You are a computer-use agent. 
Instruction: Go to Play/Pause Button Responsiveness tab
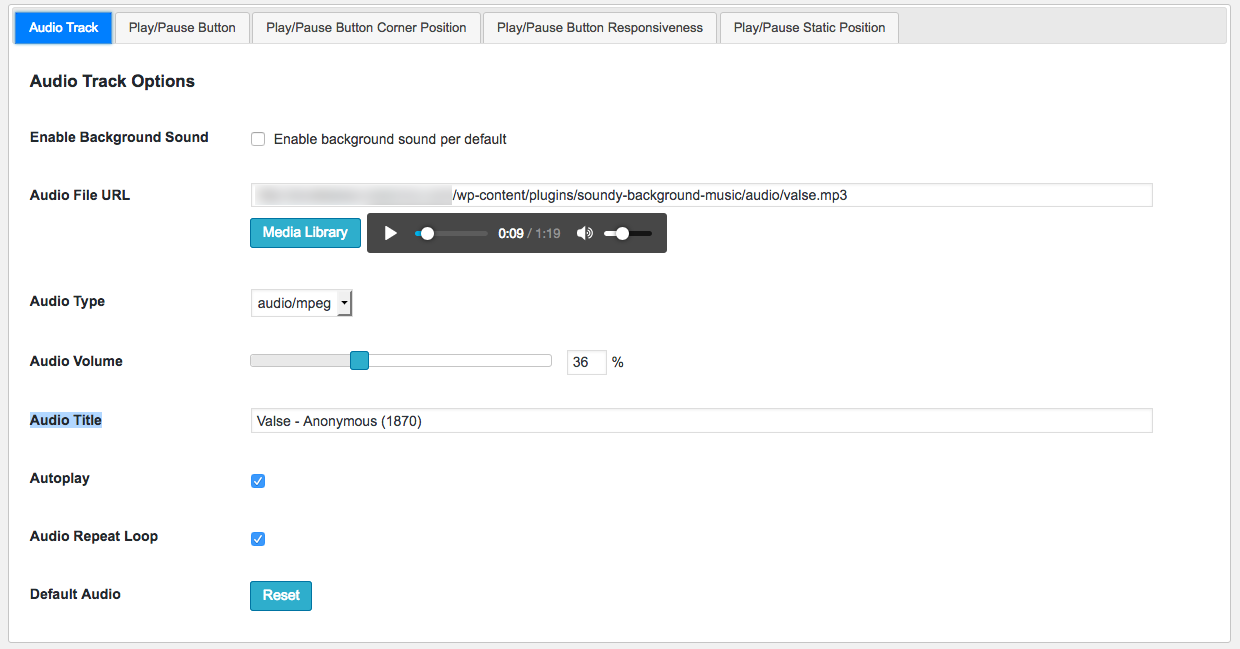[600, 28]
